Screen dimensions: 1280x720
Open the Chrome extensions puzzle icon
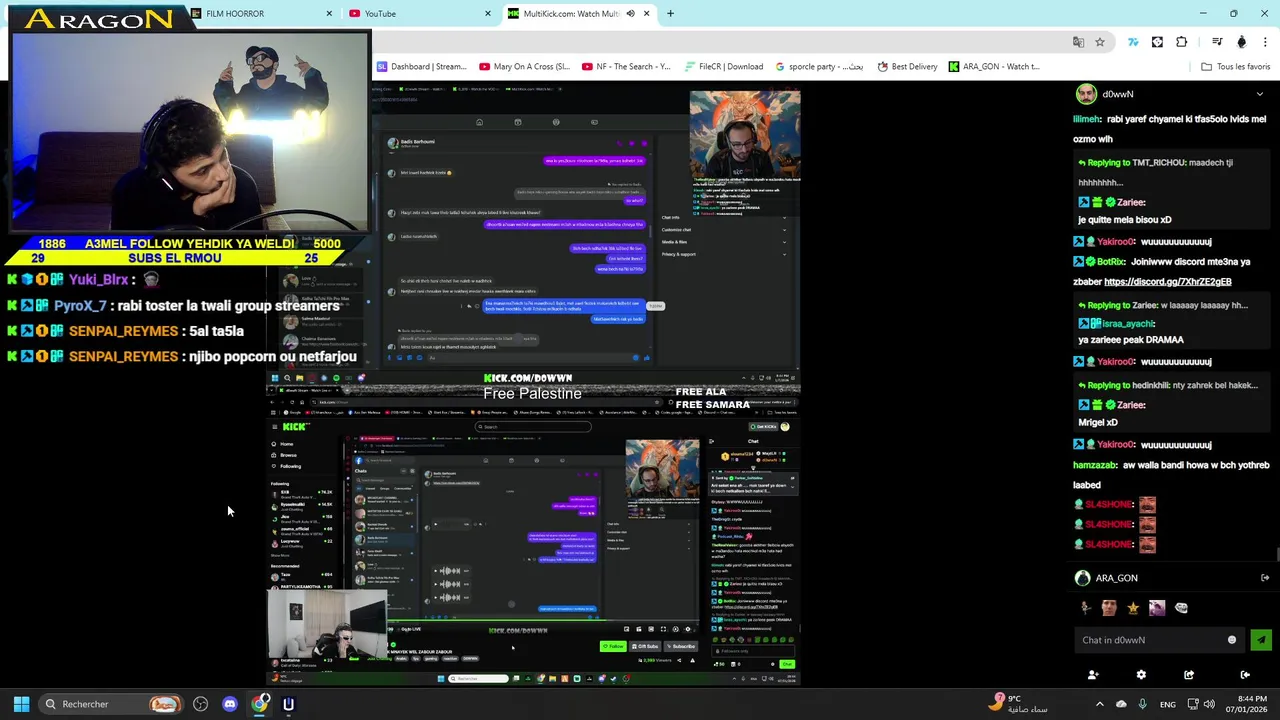1182,42
